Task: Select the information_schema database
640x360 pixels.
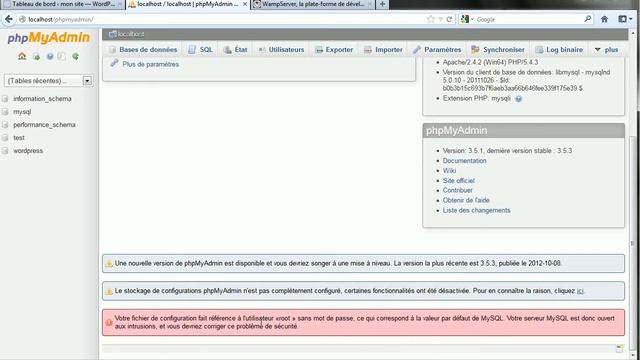Action: tap(42, 99)
